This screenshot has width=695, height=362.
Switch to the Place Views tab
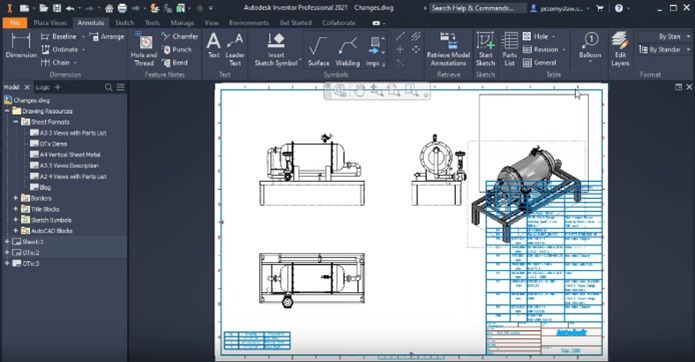click(x=50, y=23)
